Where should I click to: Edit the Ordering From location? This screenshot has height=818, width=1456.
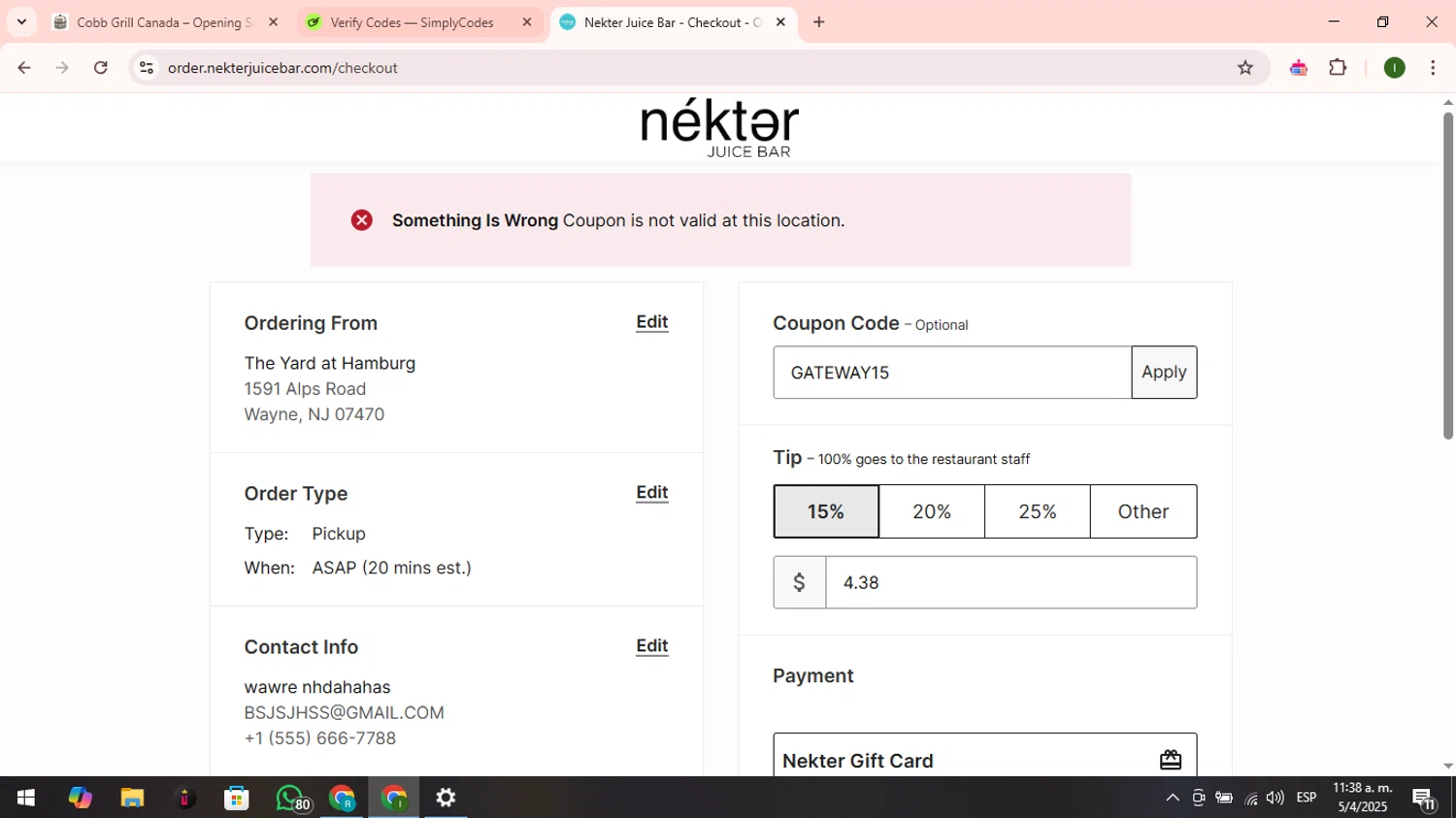[652, 322]
